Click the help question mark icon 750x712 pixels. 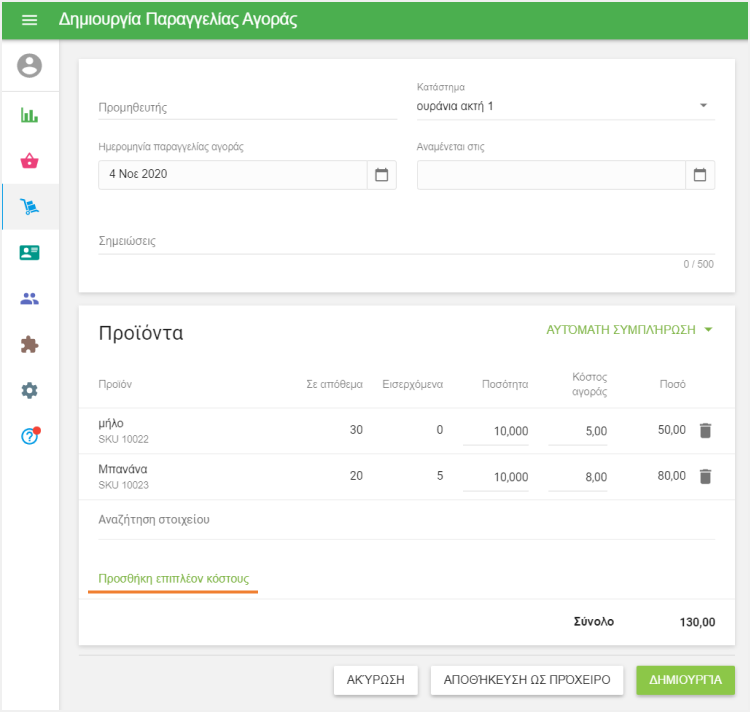click(x=30, y=436)
